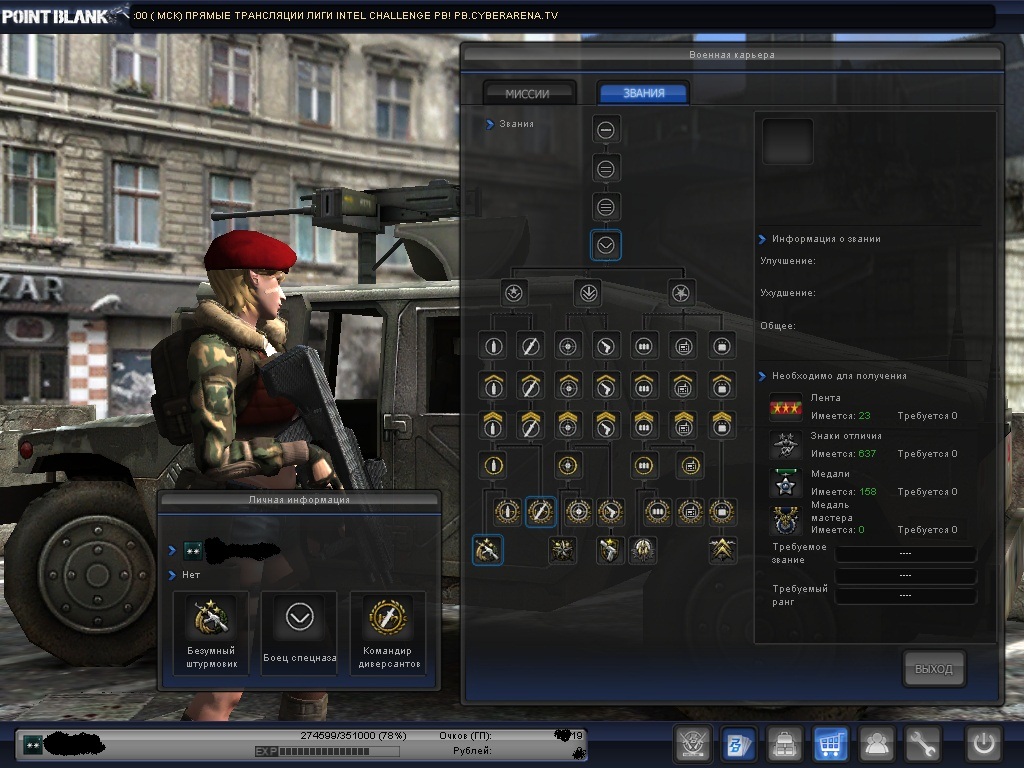1024x768 pixels.
Task: Click the 274599/351000 (78%) experience text
Action: click(x=353, y=735)
